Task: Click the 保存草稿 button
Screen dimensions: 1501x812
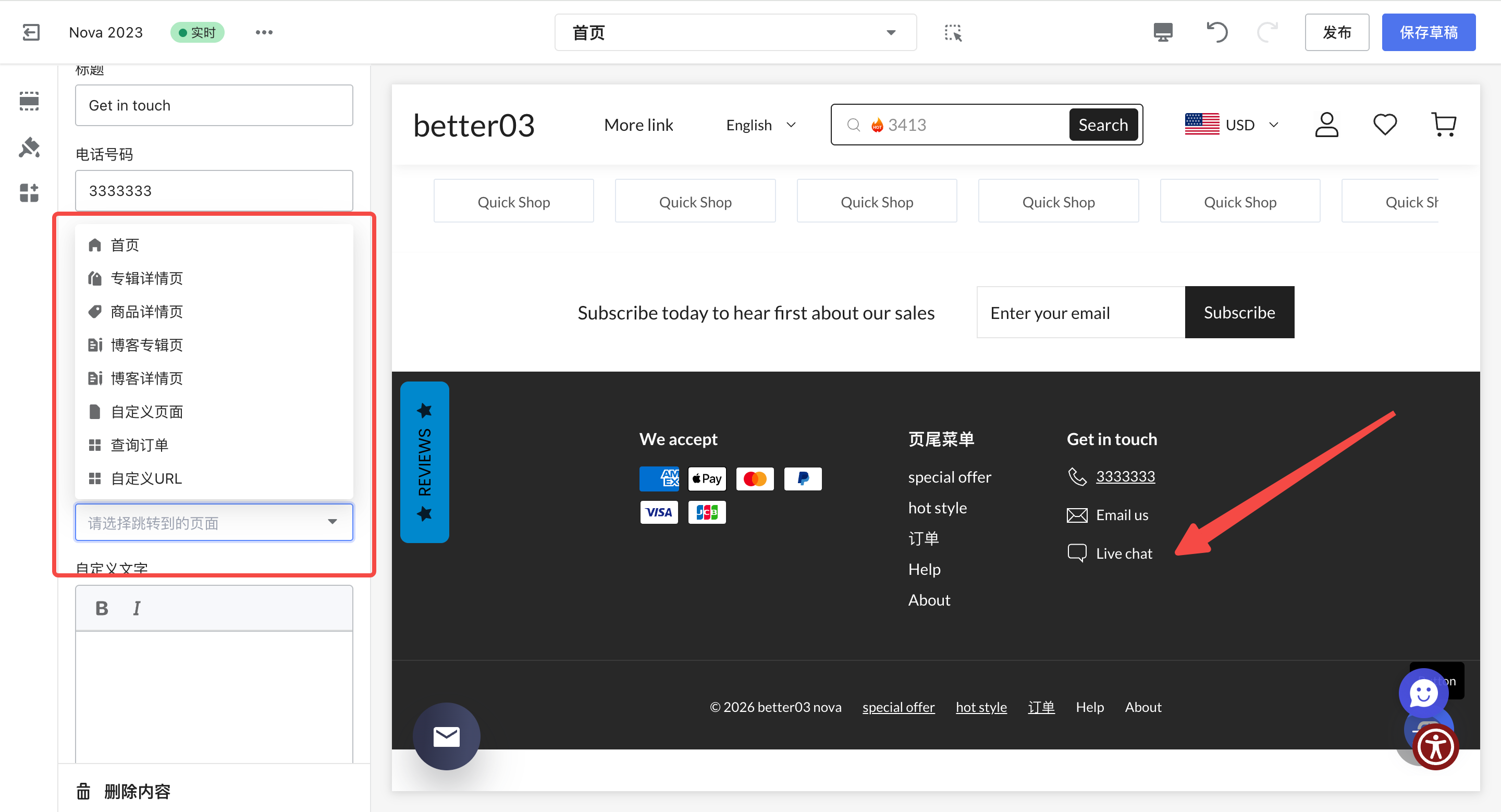Action: point(1428,32)
